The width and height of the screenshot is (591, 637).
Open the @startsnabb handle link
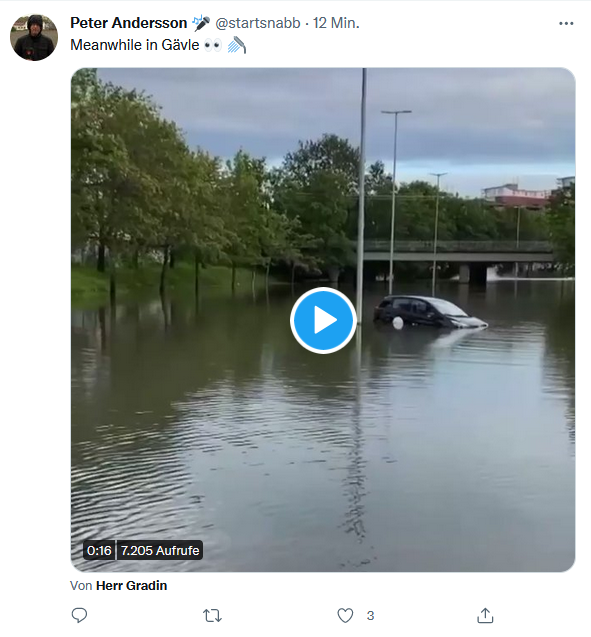click(x=258, y=23)
